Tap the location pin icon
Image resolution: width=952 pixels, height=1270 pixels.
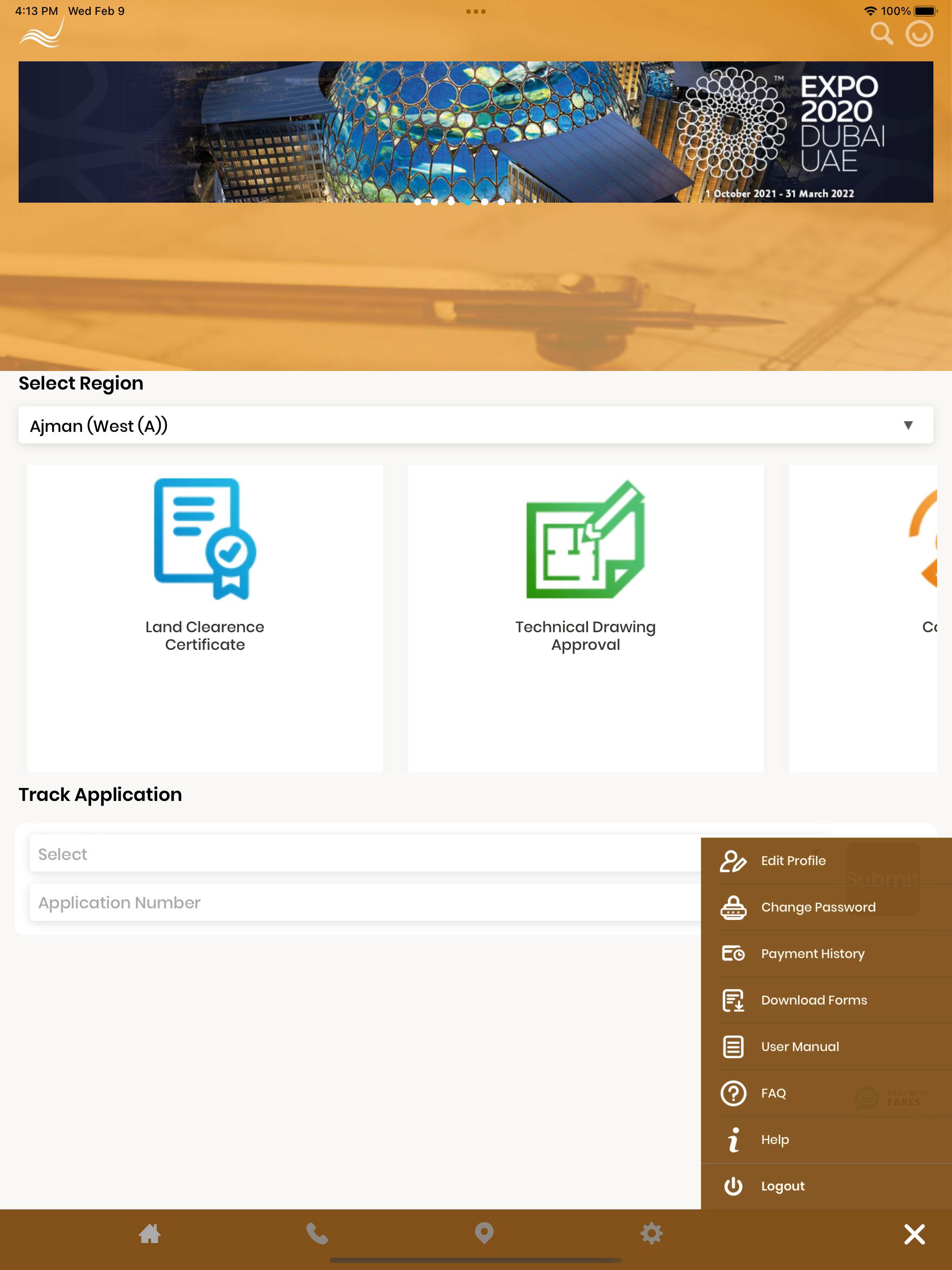coord(484,1233)
